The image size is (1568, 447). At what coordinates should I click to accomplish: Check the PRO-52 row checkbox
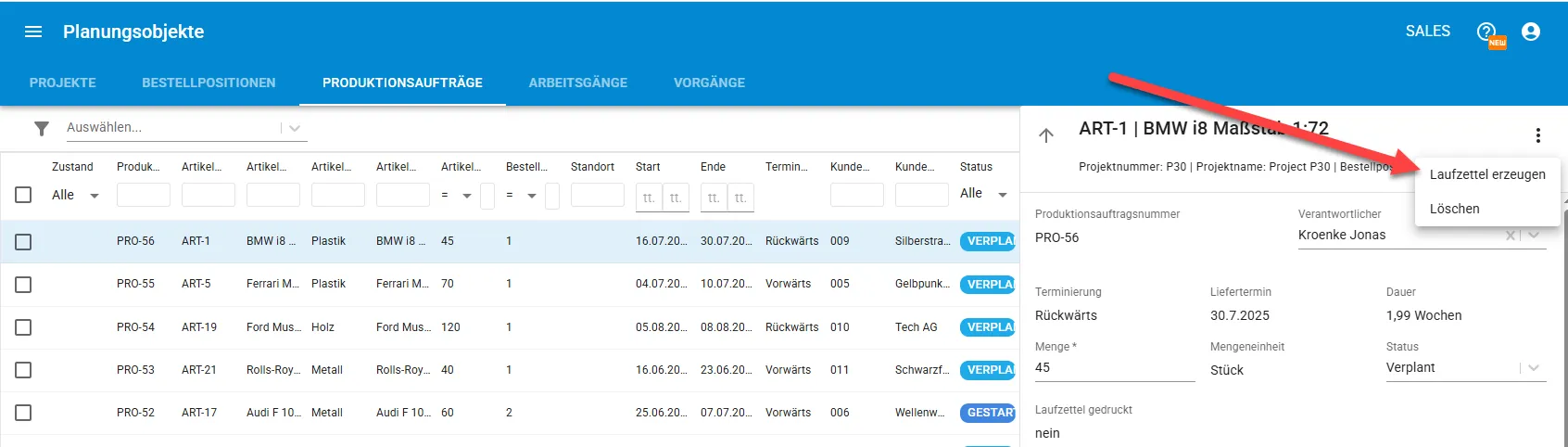(x=23, y=413)
